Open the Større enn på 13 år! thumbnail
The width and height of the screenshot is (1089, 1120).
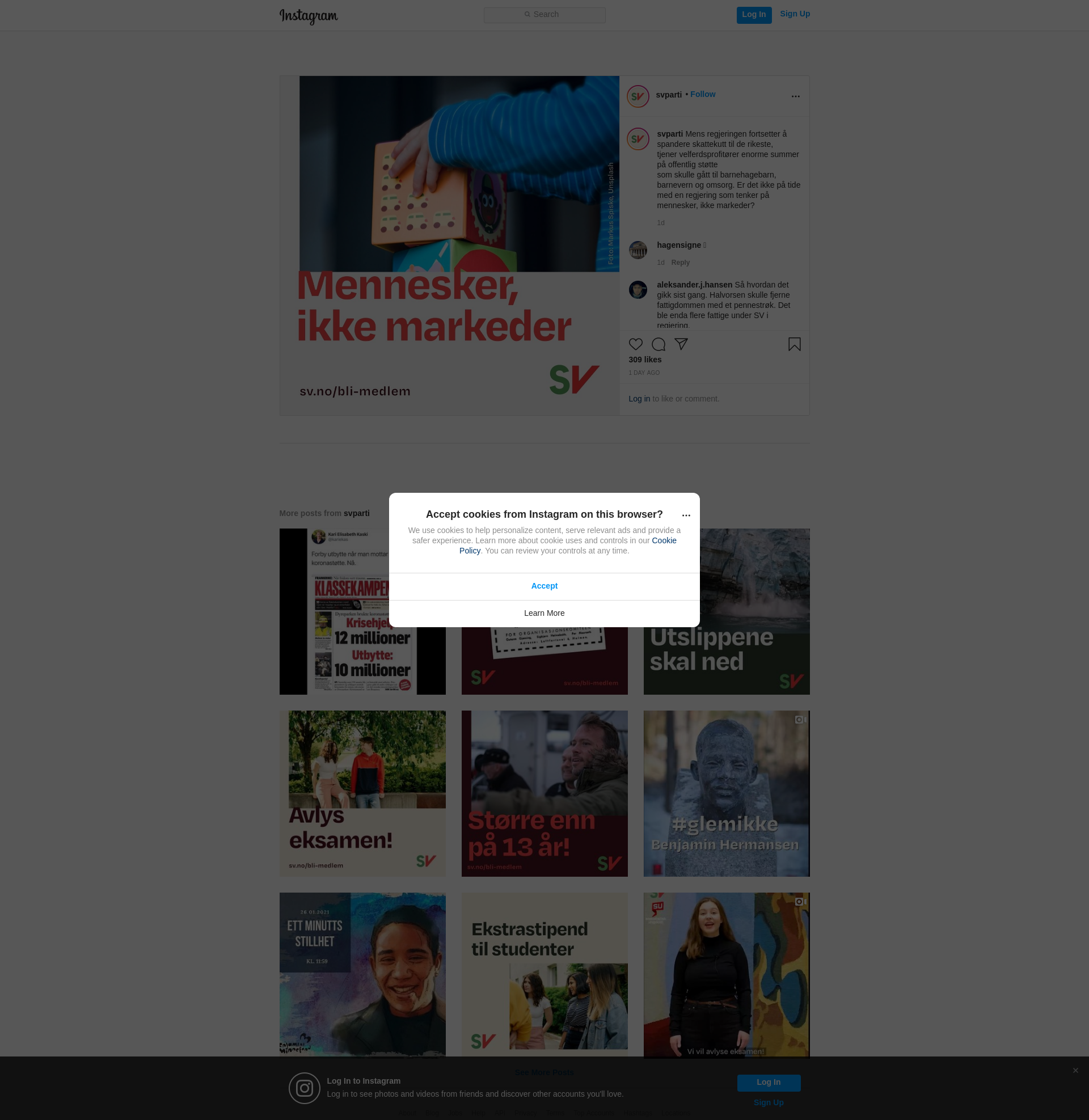pos(544,793)
